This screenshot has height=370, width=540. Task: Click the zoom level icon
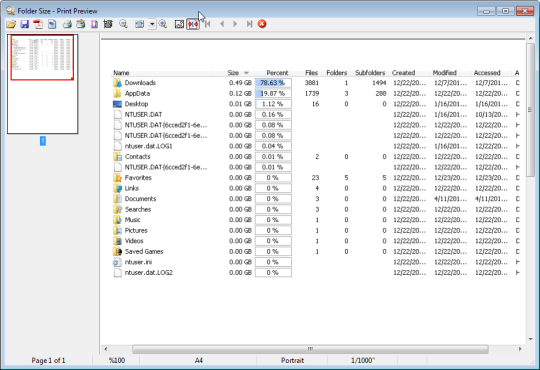tap(139, 24)
